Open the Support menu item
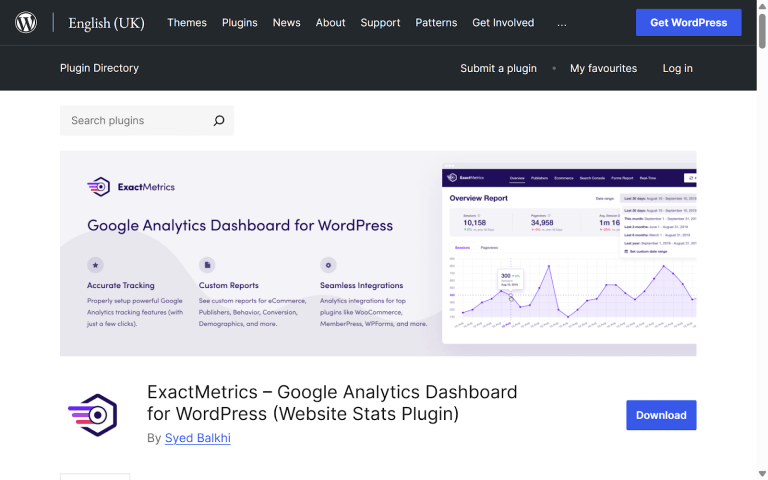Image resolution: width=768 pixels, height=480 pixels. point(380,23)
